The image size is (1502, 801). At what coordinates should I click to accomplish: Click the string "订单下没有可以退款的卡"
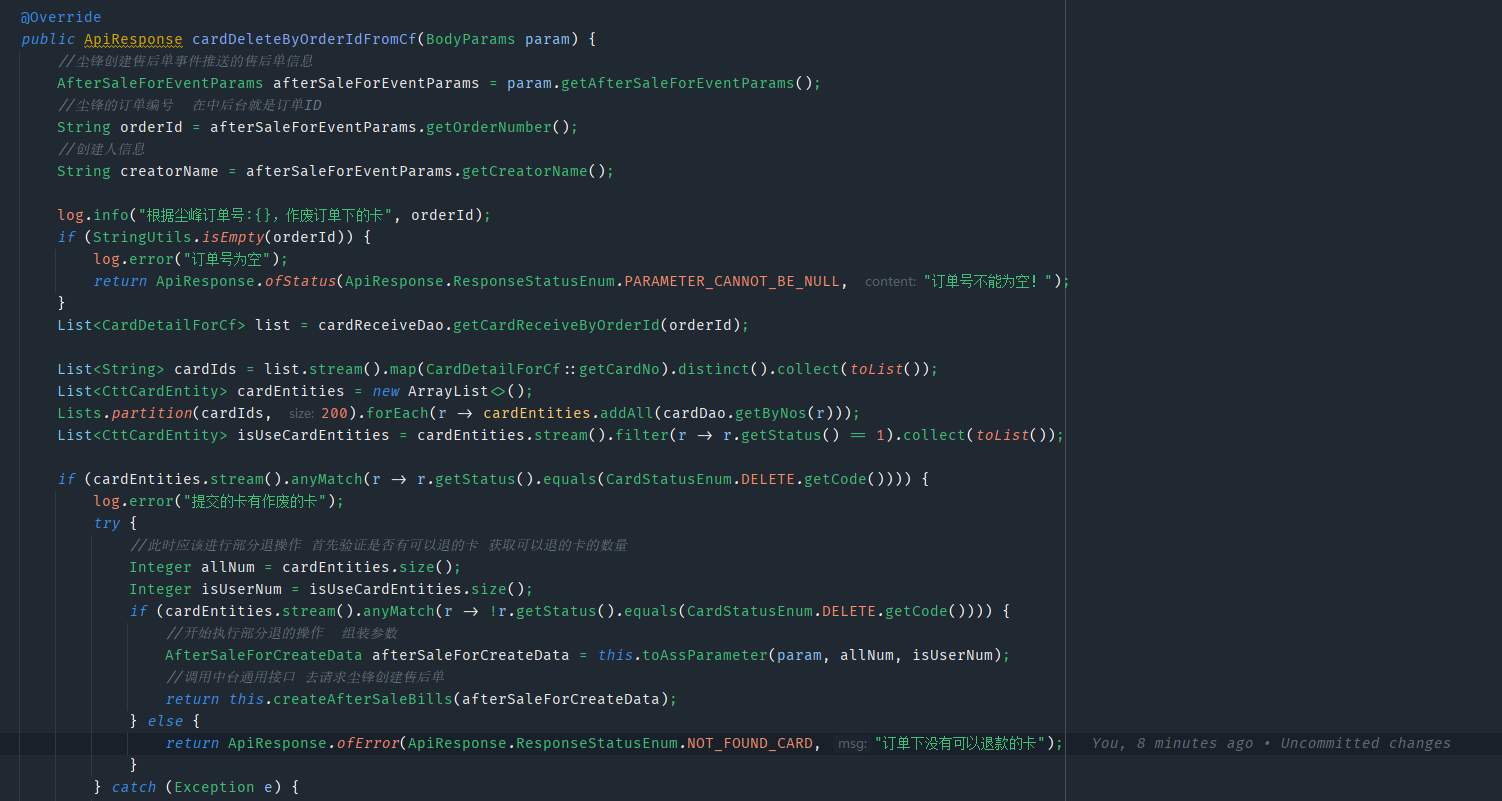point(961,743)
